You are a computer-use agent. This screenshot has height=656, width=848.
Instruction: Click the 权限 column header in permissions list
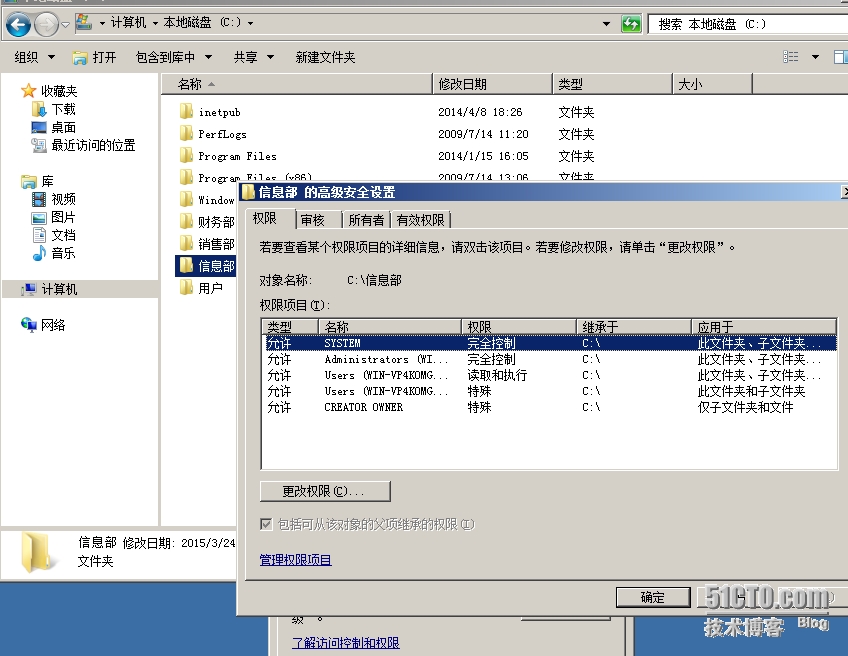point(518,327)
